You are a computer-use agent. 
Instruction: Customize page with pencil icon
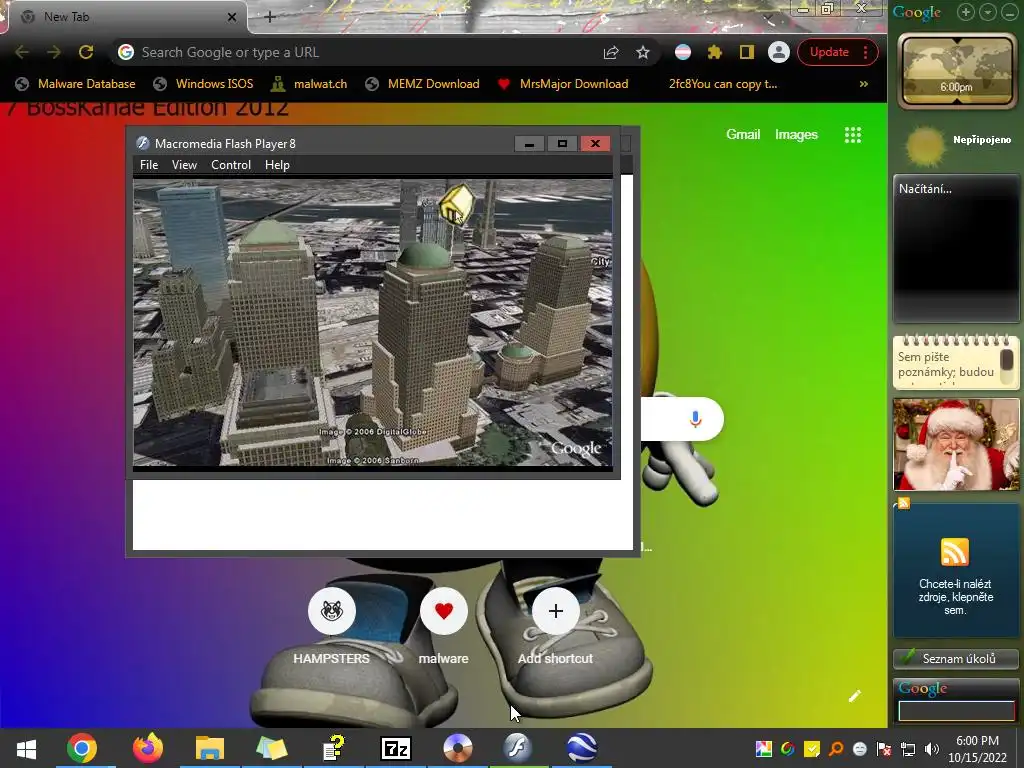click(854, 696)
